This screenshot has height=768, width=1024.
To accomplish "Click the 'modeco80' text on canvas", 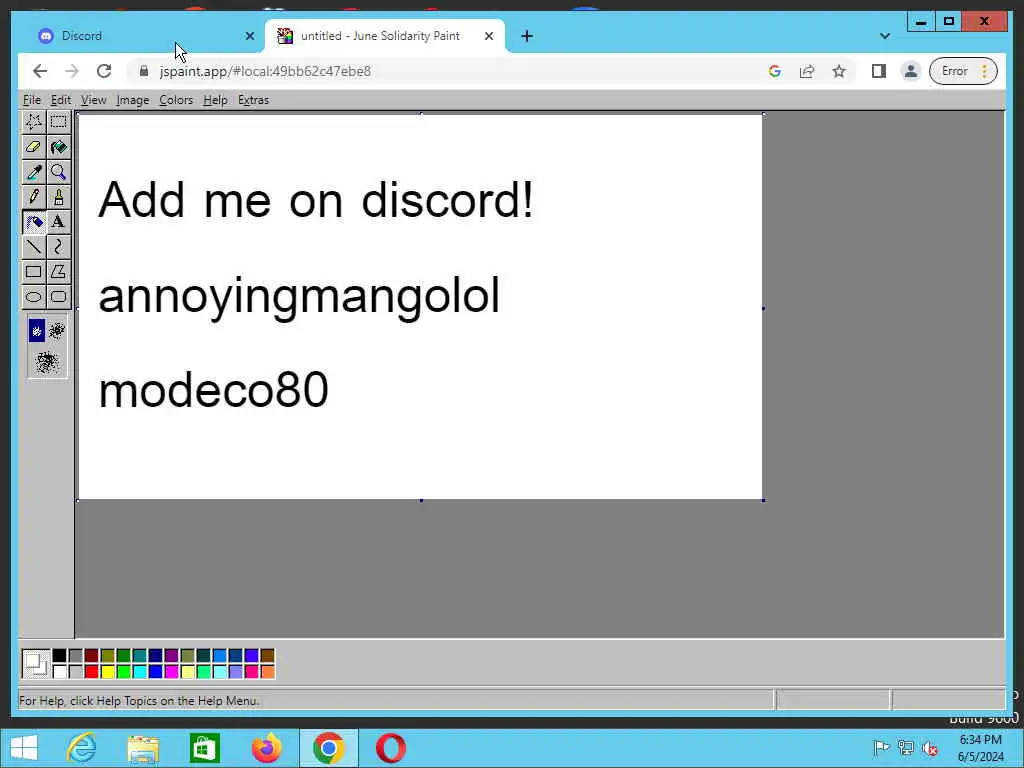I will (x=214, y=391).
